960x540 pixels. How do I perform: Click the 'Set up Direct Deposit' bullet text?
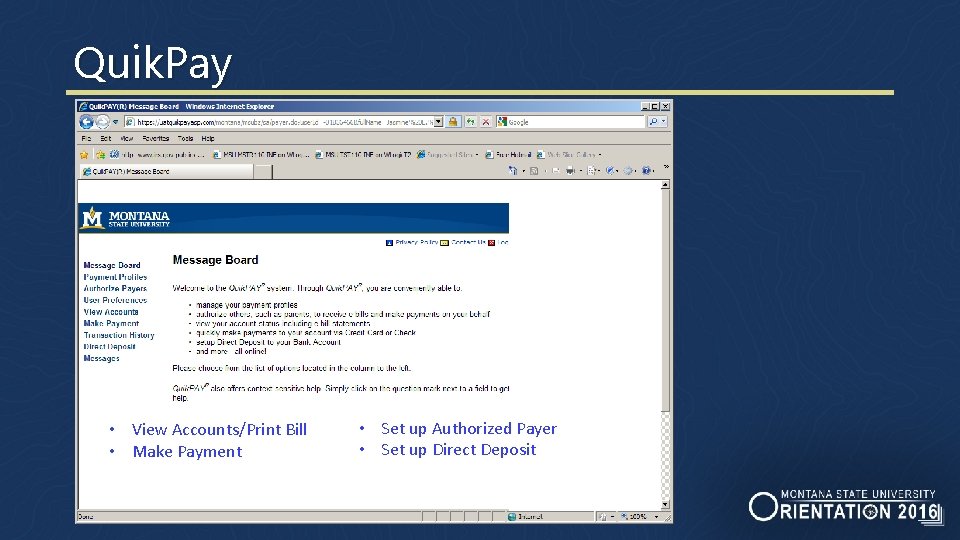pos(459,450)
